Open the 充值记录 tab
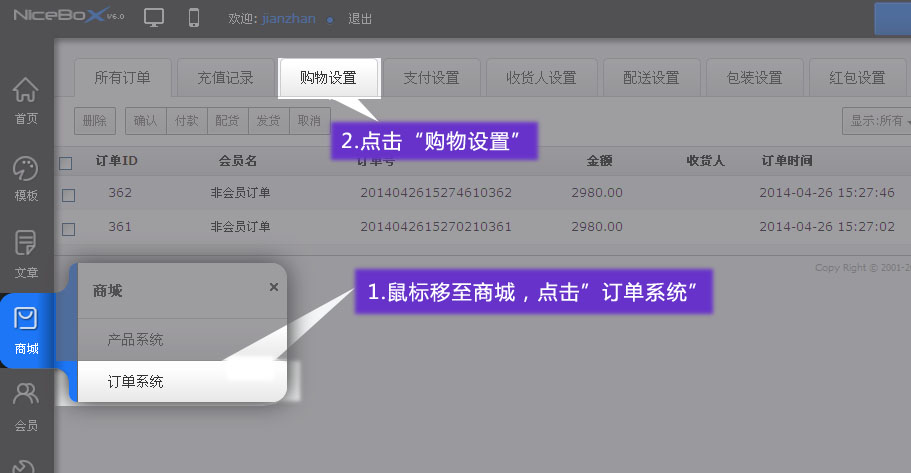The height and width of the screenshot is (473, 911). pos(225,78)
